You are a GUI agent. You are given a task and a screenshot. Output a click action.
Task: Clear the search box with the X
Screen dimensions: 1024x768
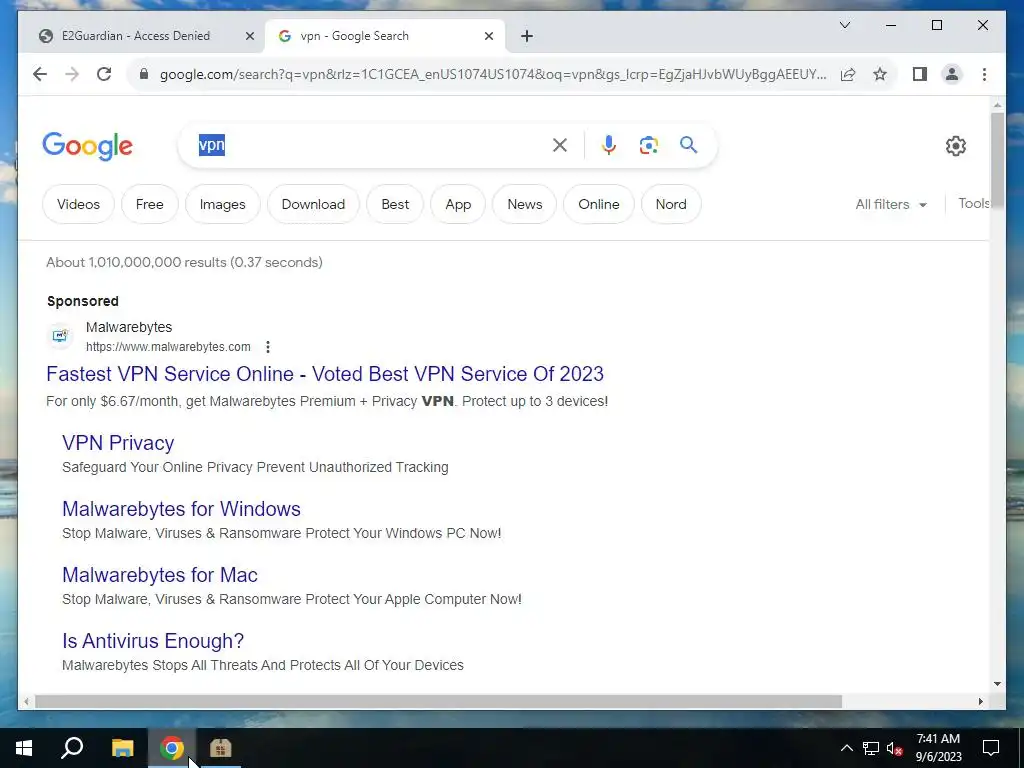(x=560, y=145)
